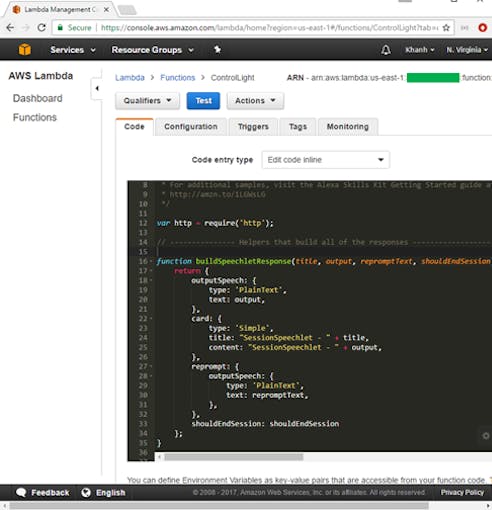Select the Code tab
This screenshot has width=492, height=510.
[134, 127]
